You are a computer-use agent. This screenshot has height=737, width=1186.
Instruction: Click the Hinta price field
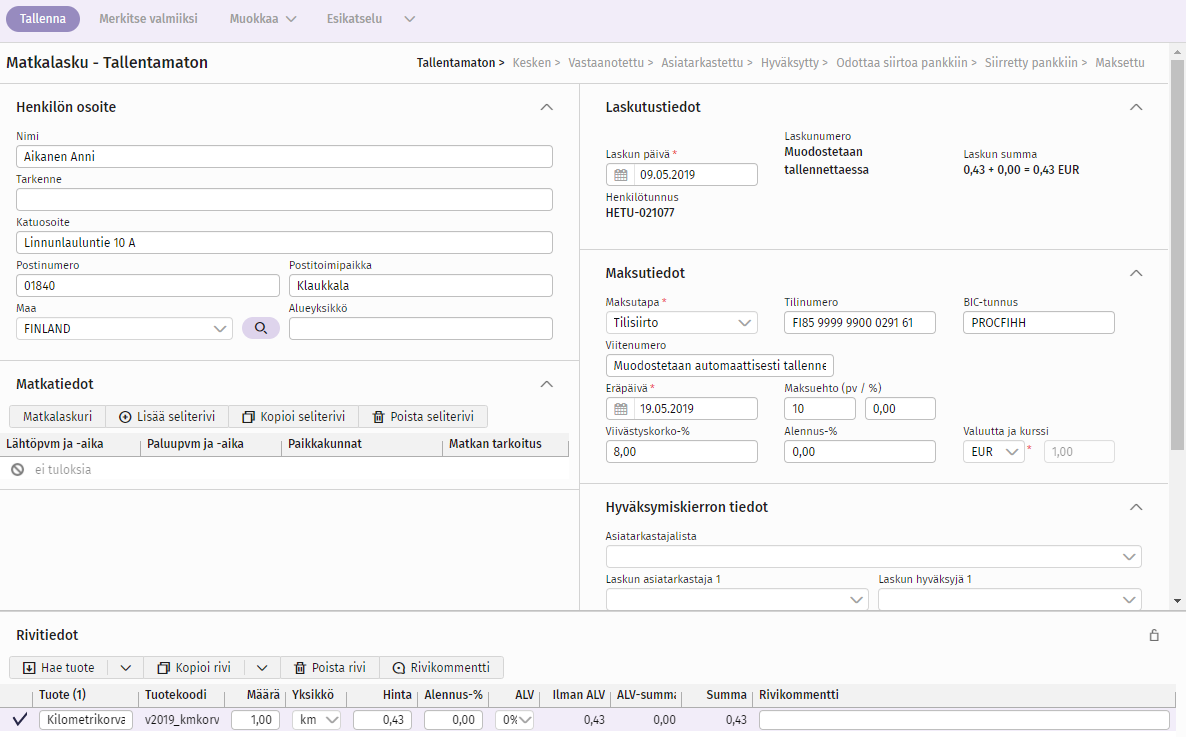pyautogui.click(x=383, y=720)
